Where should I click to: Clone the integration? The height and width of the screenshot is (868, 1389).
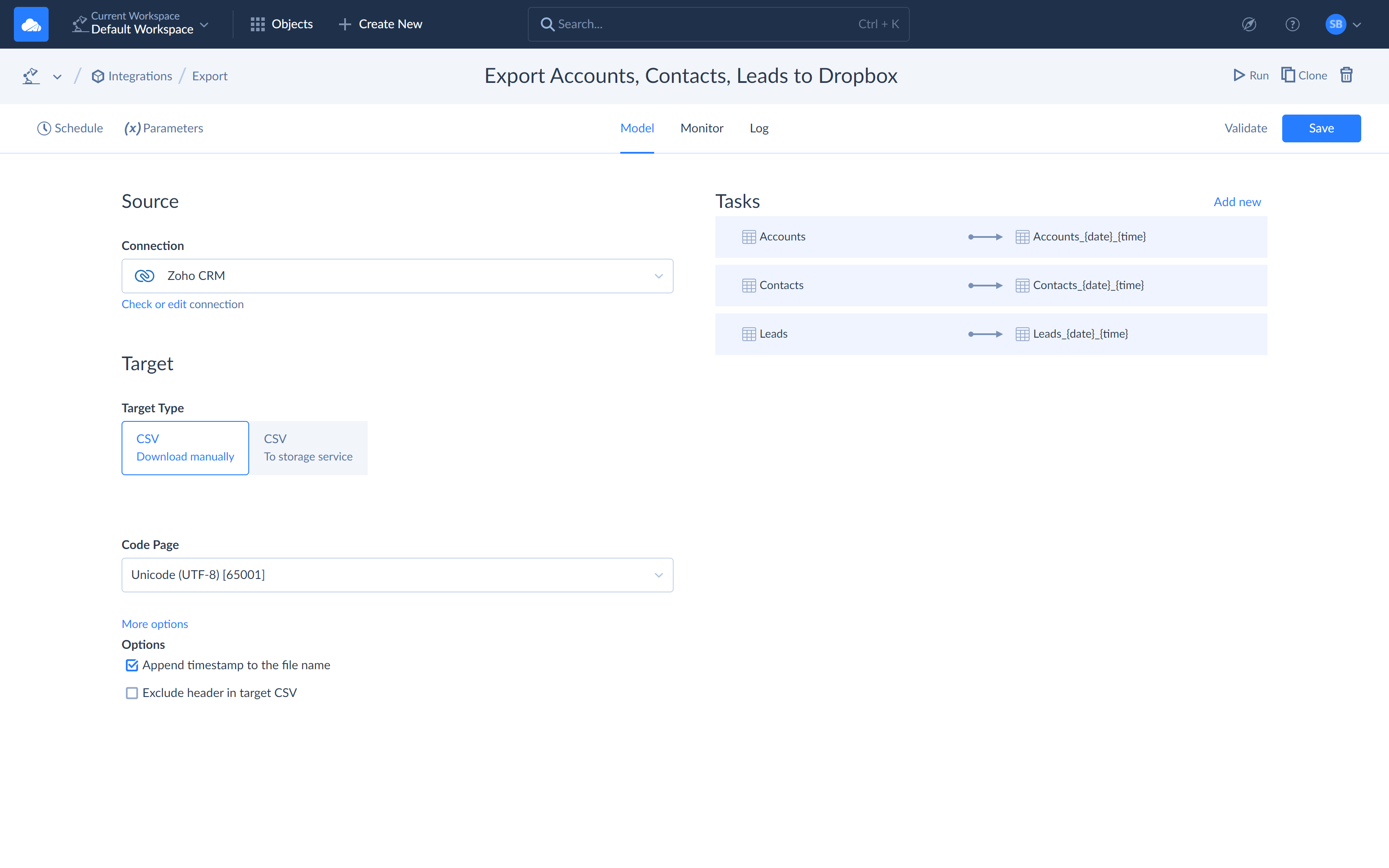click(1303, 75)
